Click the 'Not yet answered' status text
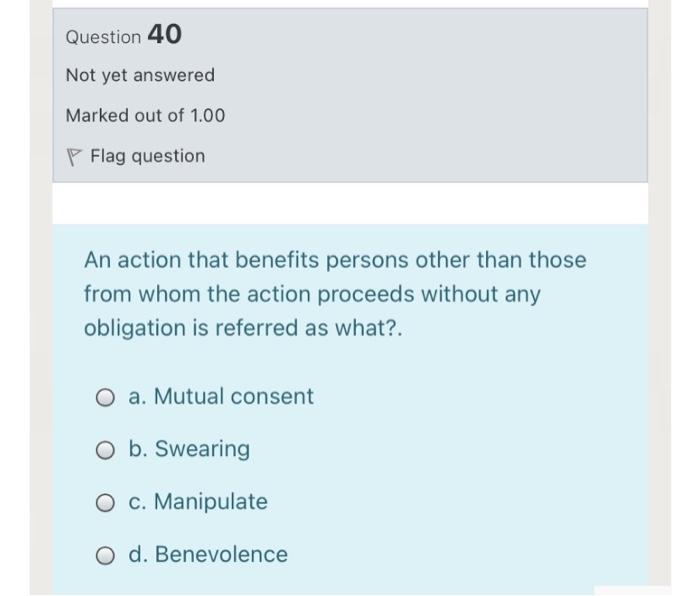 (x=140, y=75)
